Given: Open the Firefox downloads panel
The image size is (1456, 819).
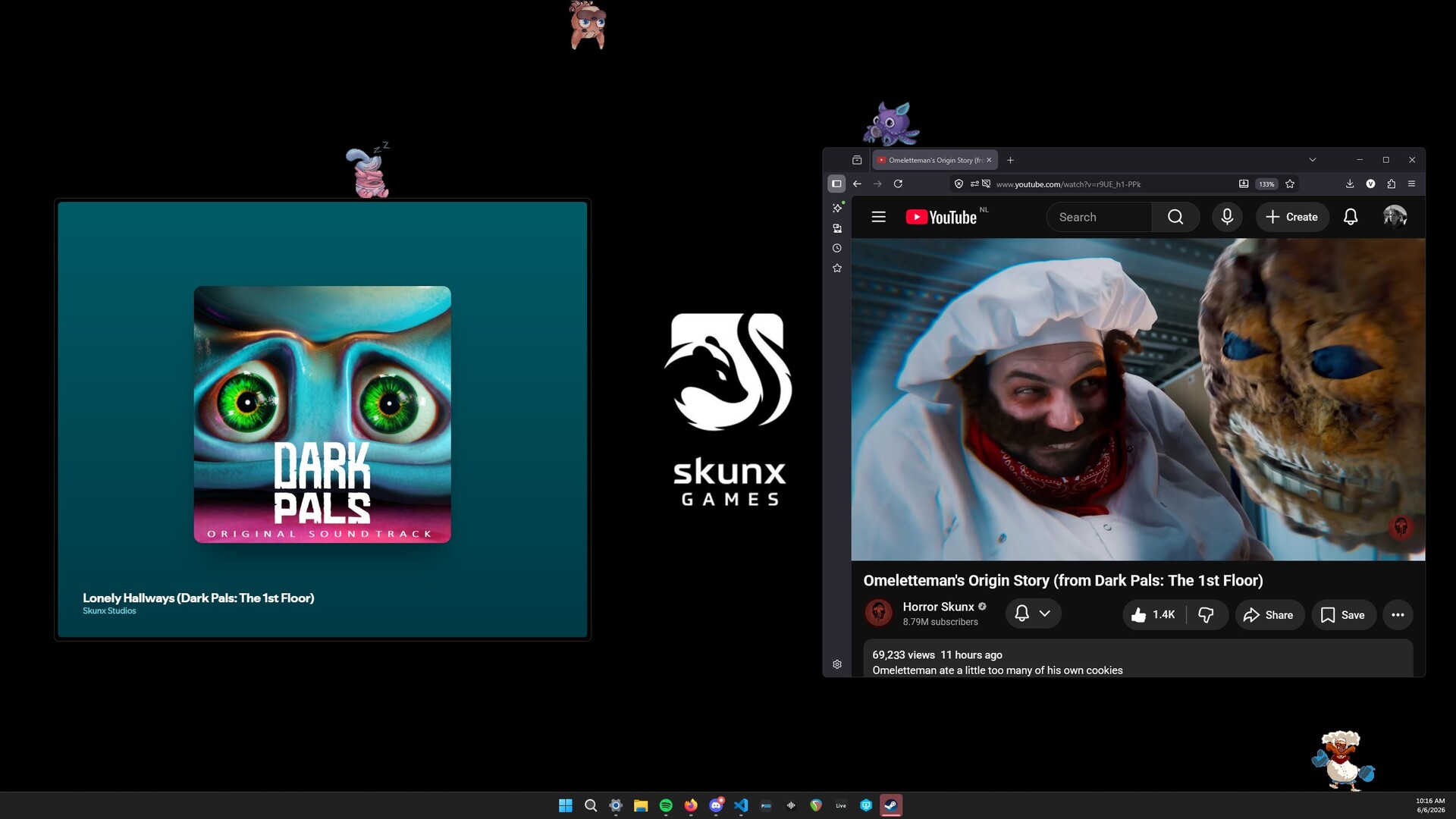Looking at the screenshot, I should (1350, 184).
